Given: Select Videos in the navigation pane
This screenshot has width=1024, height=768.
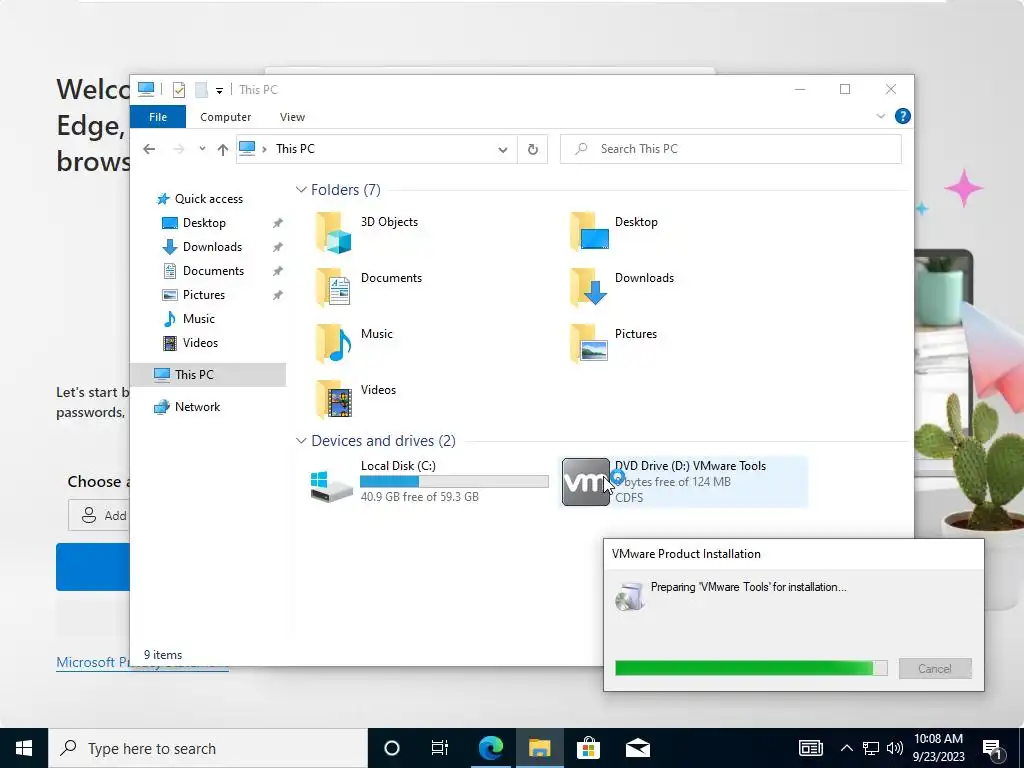Looking at the screenshot, I should click(x=200, y=343).
